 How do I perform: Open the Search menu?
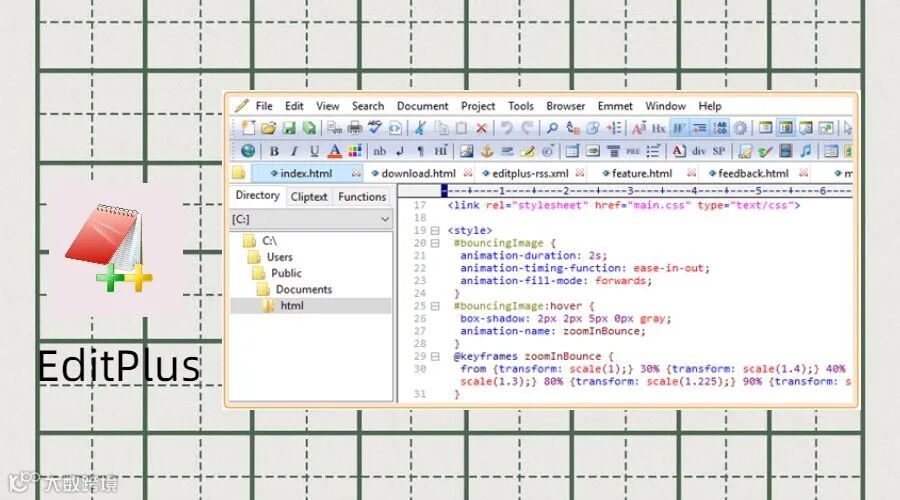(x=368, y=106)
